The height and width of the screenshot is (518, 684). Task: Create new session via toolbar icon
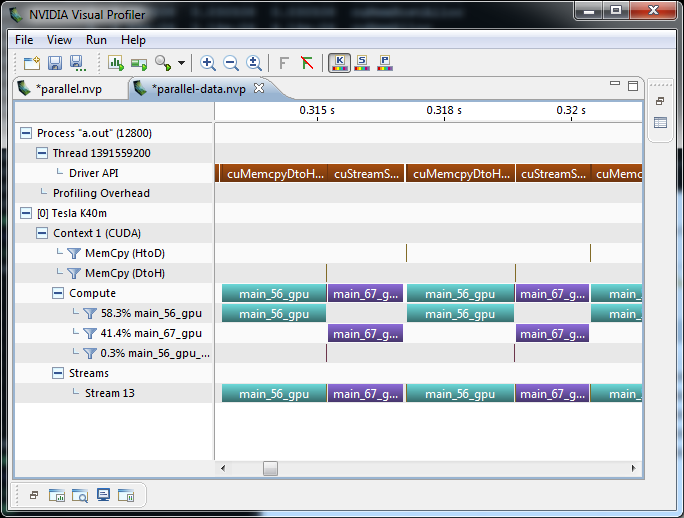click(32, 63)
